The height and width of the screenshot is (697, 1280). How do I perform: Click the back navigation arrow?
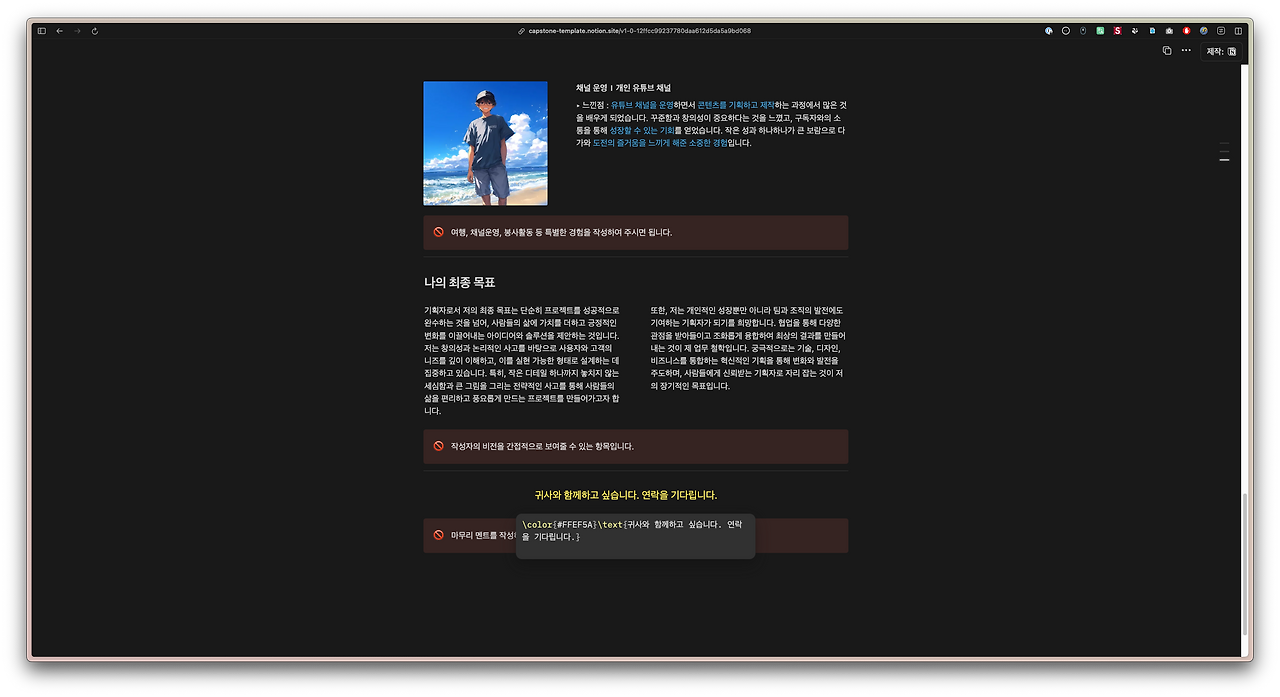point(59,31)
